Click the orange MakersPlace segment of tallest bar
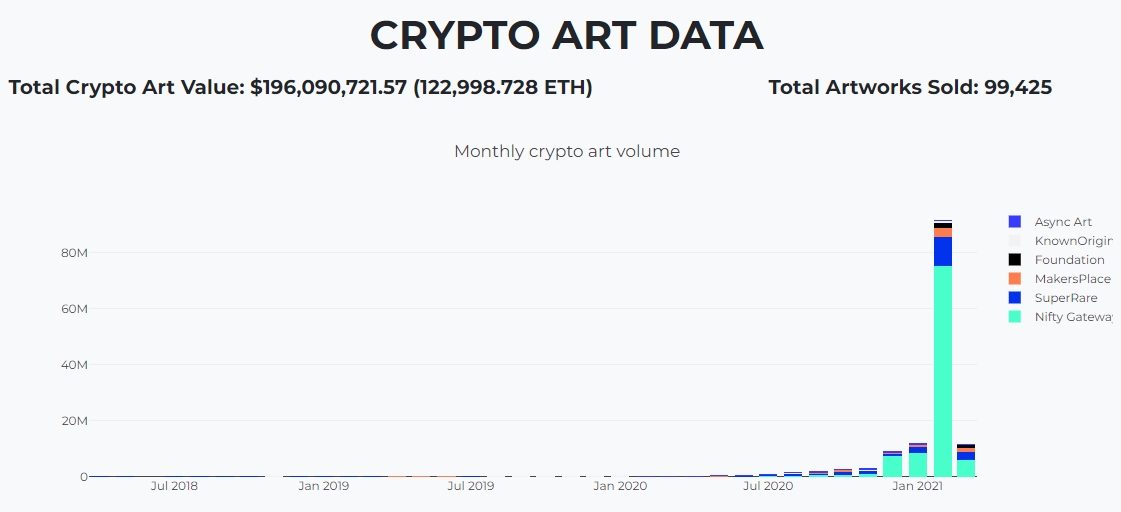This screenshot has width=1121, height=512. coord(943,232)
